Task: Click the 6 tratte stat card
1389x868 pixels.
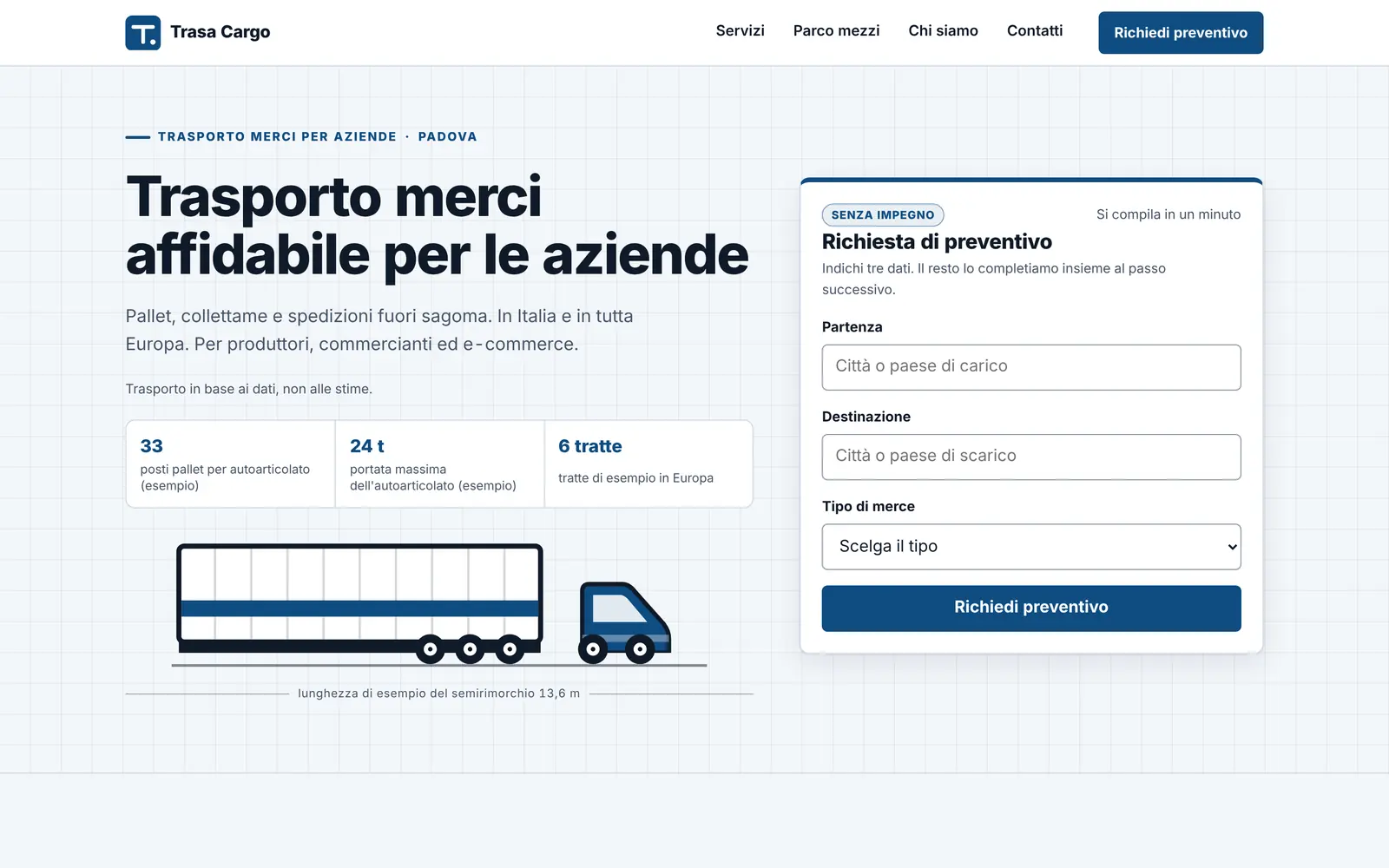Action: tap(648, 464)
